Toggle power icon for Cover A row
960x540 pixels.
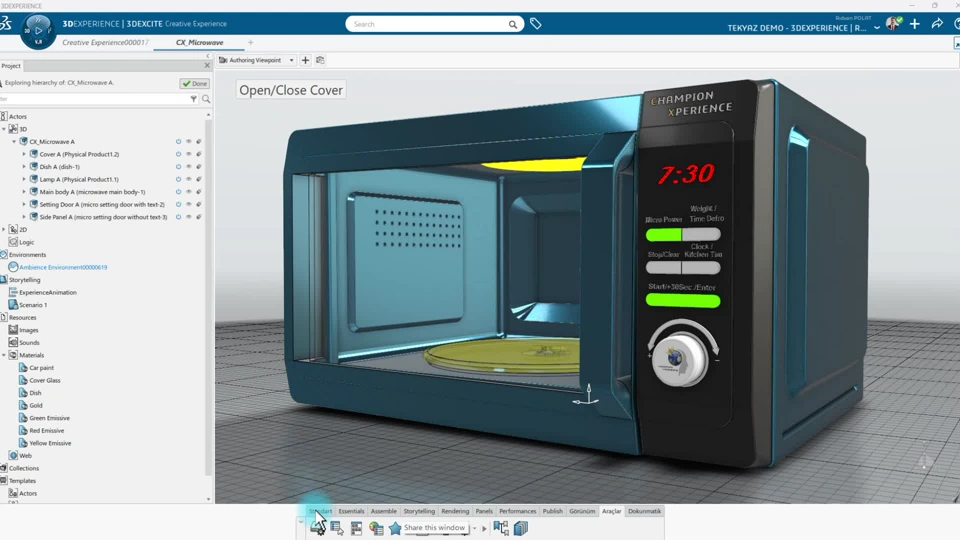tap(178, 154)
